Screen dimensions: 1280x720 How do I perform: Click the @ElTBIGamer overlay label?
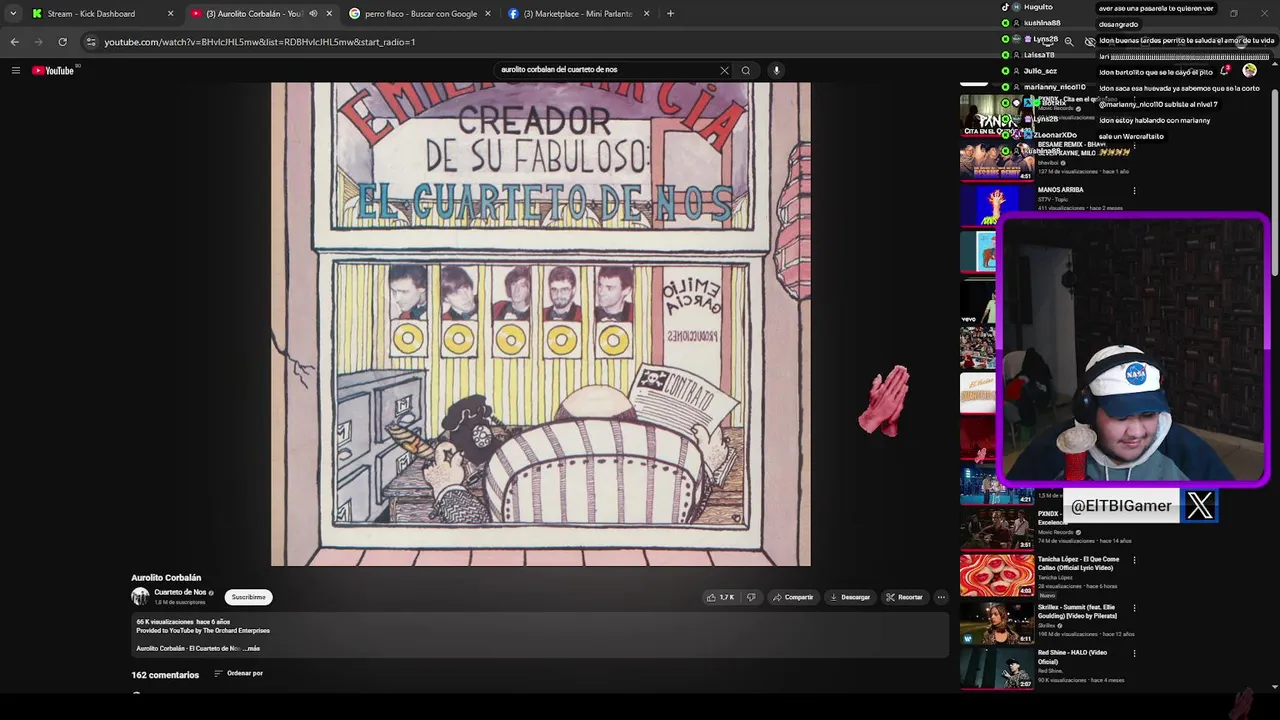[1121, 506]
